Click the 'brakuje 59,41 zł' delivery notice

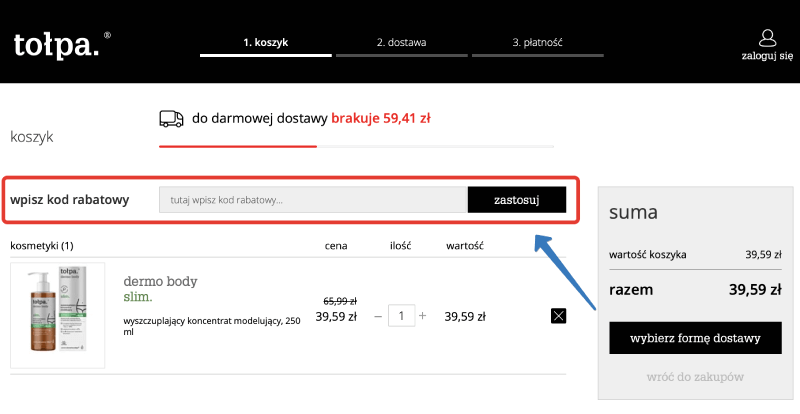pyautogui.click(x=381, y=118)
